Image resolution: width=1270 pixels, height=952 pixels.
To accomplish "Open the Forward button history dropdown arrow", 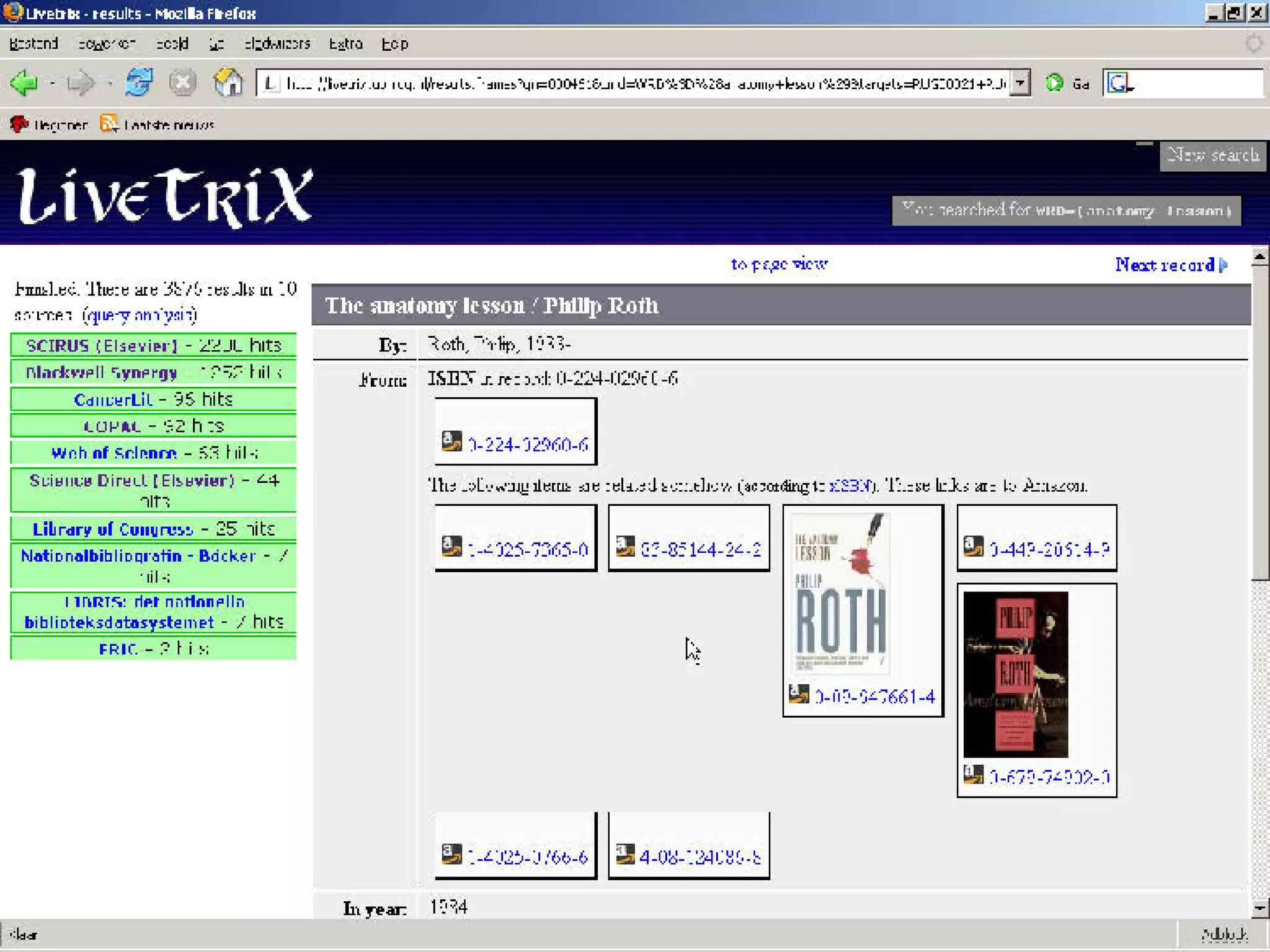I will 110,83.
